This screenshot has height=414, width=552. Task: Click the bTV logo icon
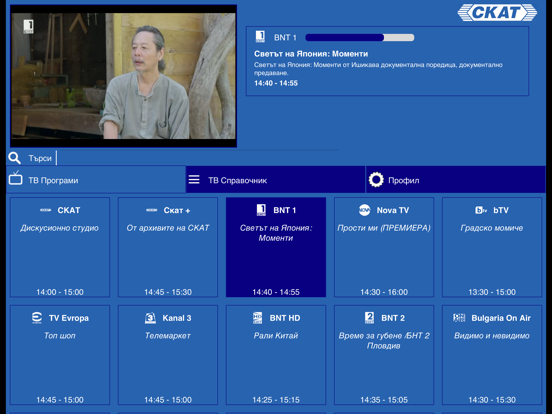click(481, 210)
